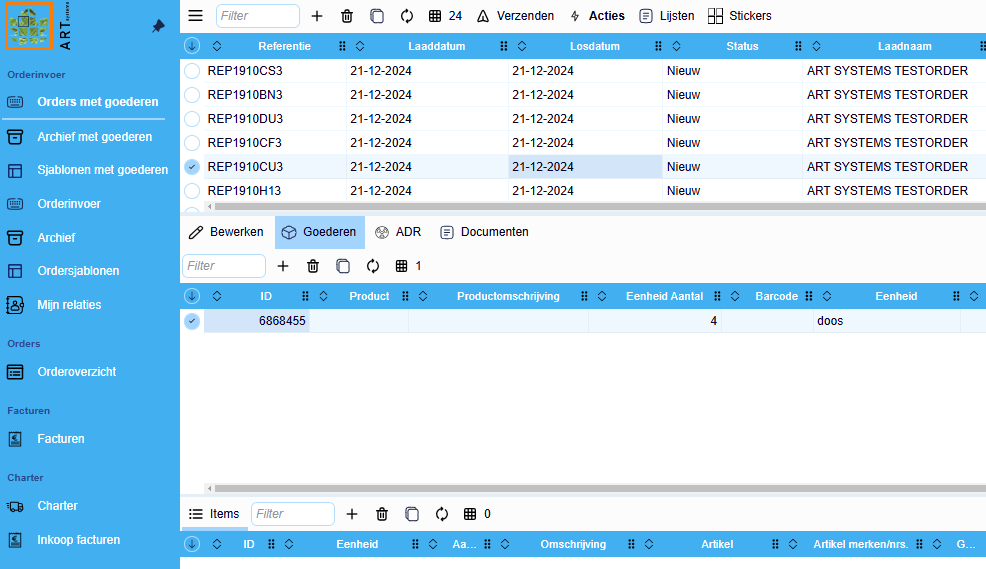Viewport: 986px width, 569px height.
Task: Click the ART Systems logo
Action: pos(30,26)
